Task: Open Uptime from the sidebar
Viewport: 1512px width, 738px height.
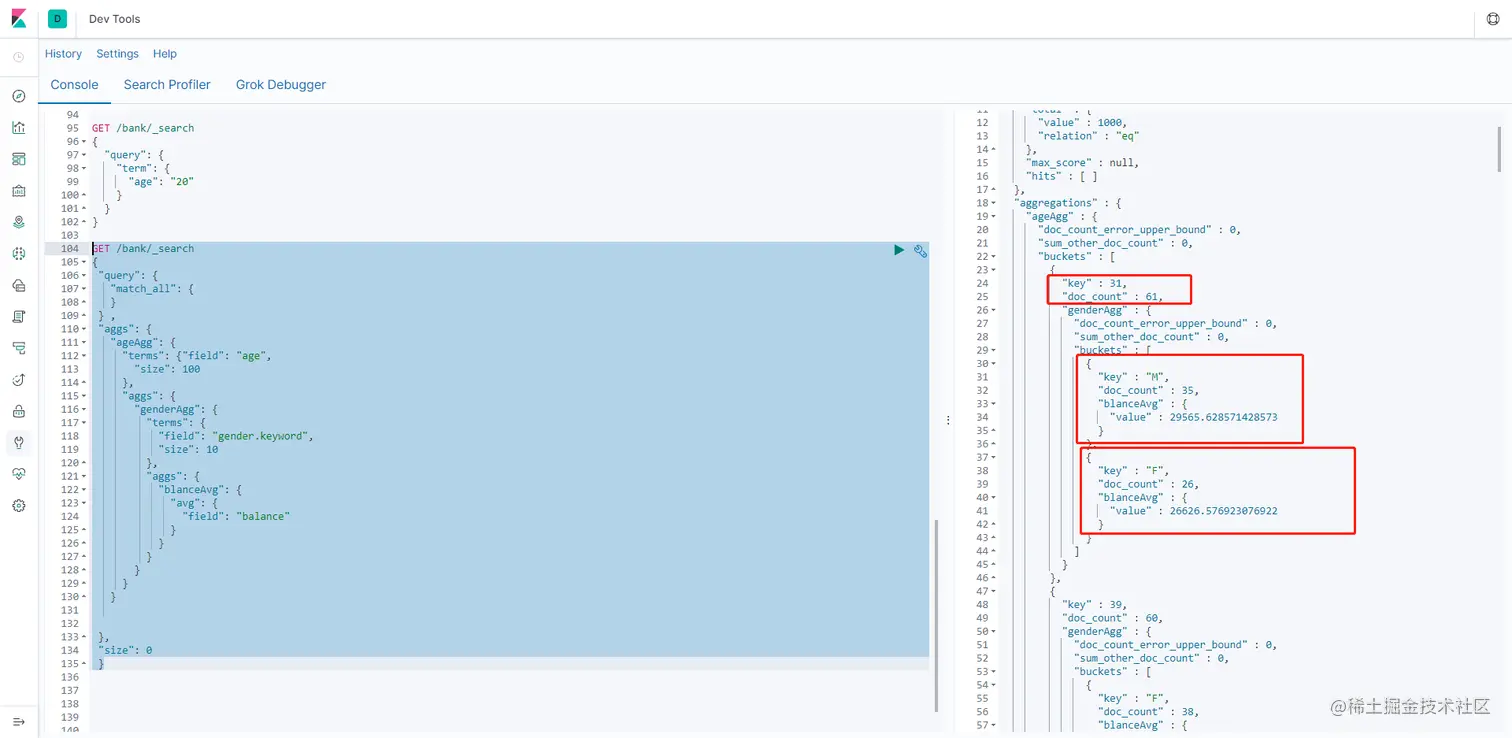Action: click(18, 380)
